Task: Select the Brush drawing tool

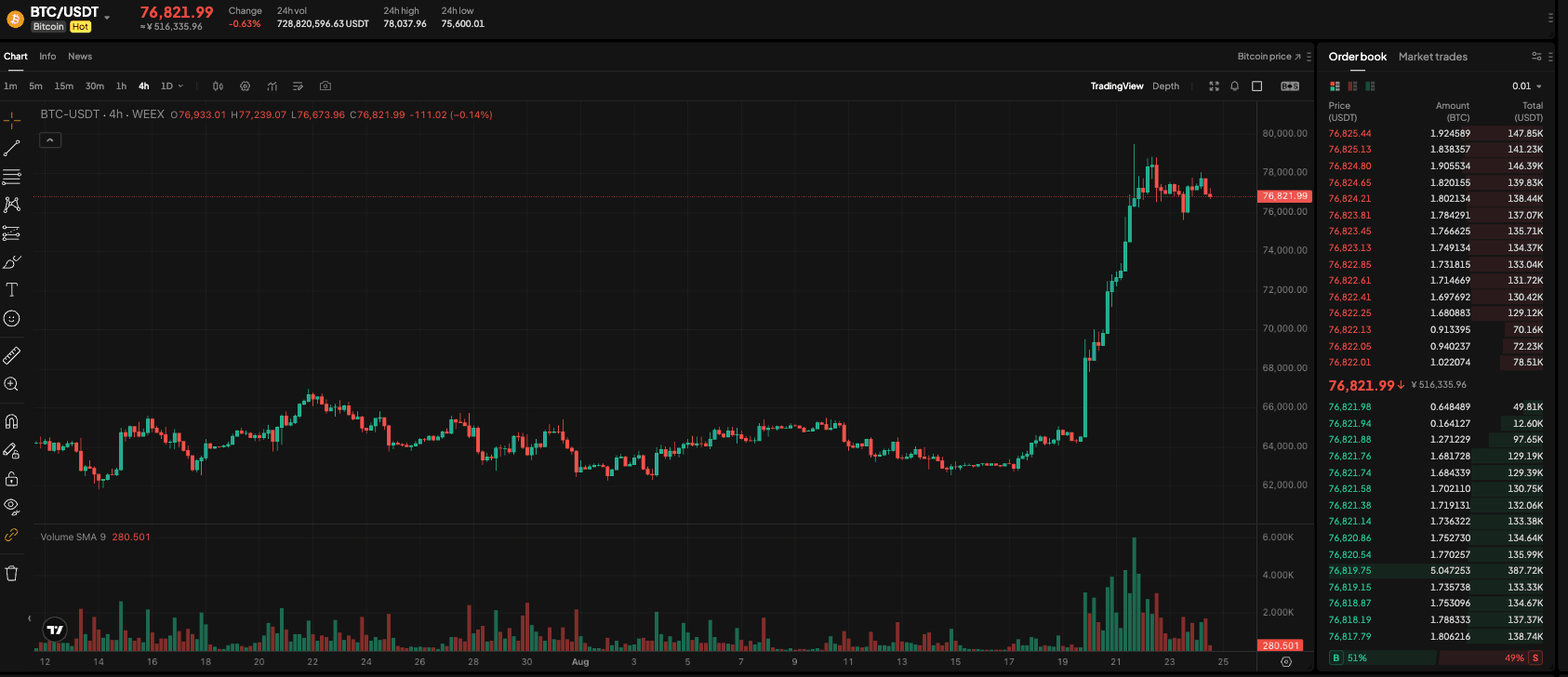Action: [12, 261]
